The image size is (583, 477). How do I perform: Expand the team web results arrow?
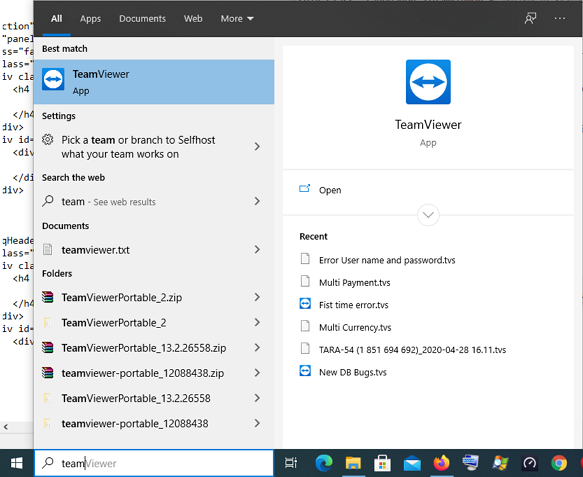click(257, 201)
